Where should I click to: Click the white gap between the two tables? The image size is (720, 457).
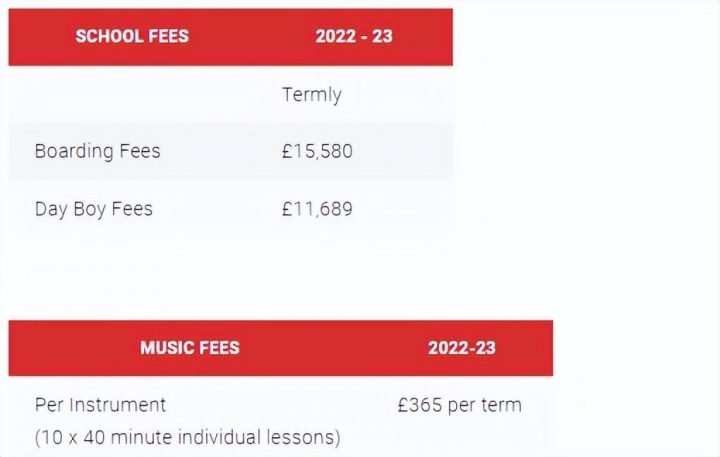[x=280, y=290]
